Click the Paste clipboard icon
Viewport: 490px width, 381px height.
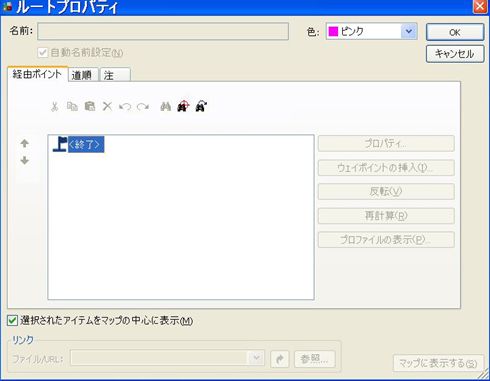click(x=90, y=107)
